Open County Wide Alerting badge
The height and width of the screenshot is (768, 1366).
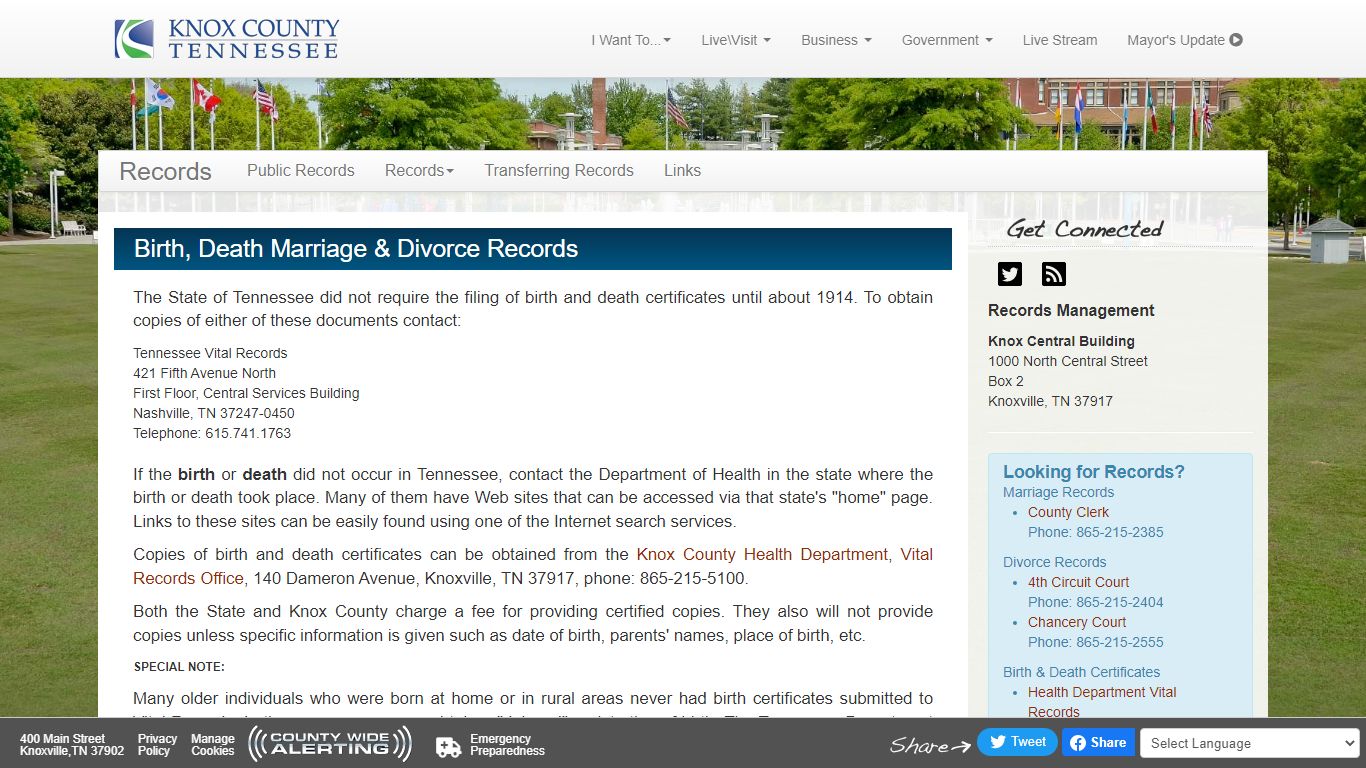pyautogui.click(x=330, y=743)
